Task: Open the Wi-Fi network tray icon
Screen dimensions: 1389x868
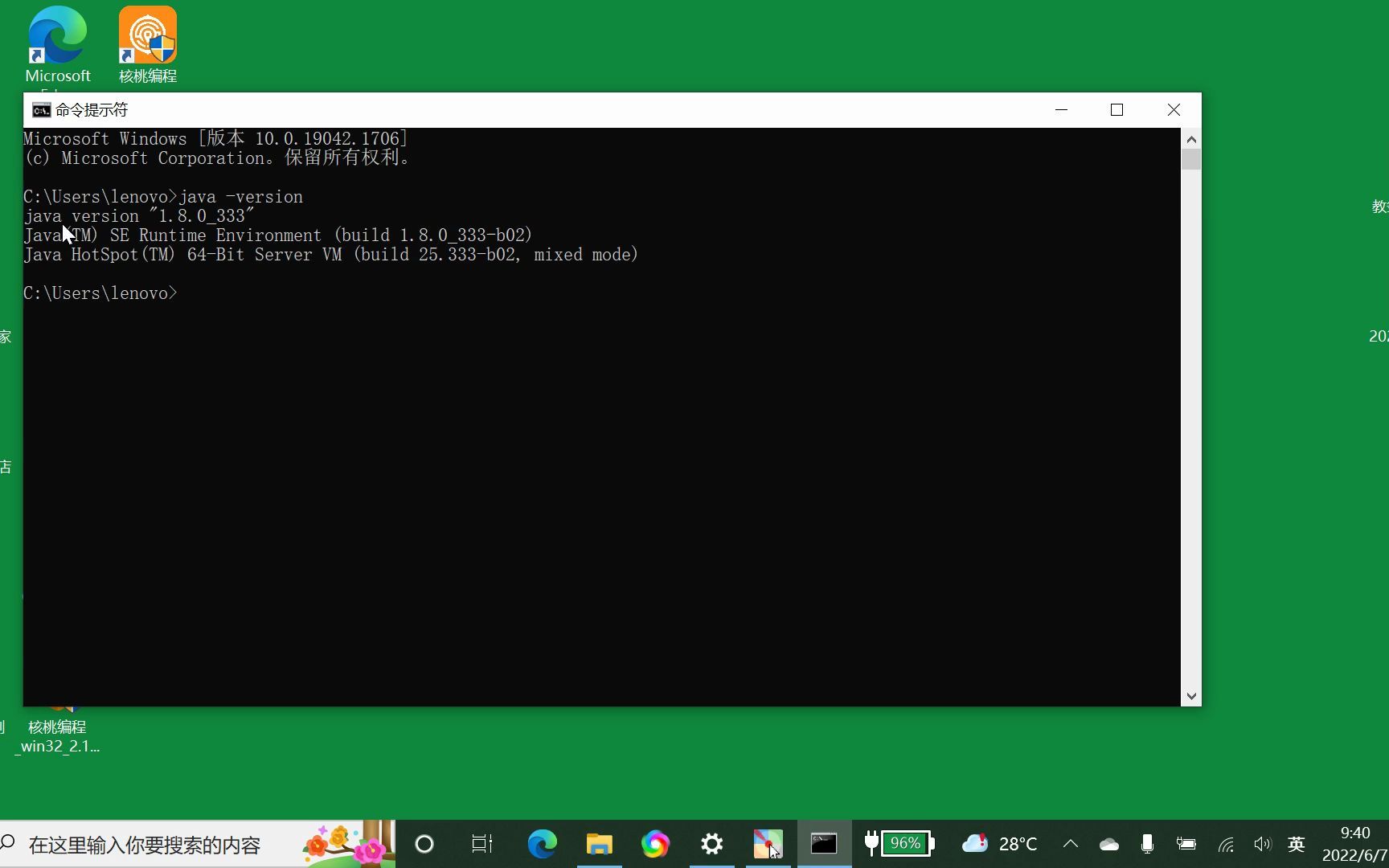Action: [1226, 845]
